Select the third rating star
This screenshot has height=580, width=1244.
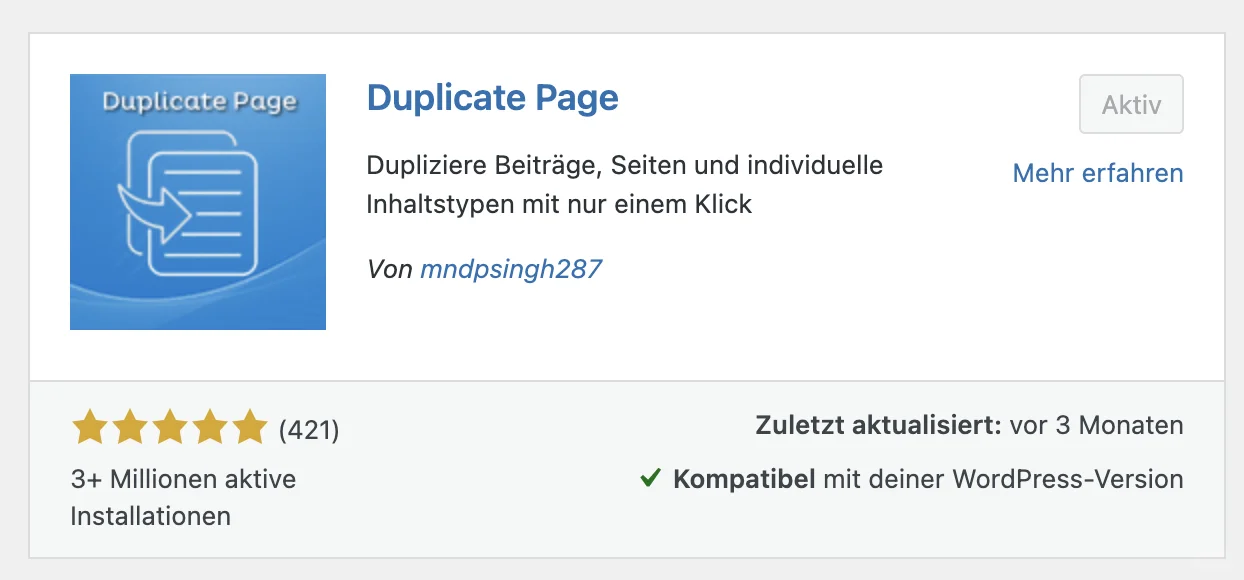pyautogui.click(x=169, y=428)
